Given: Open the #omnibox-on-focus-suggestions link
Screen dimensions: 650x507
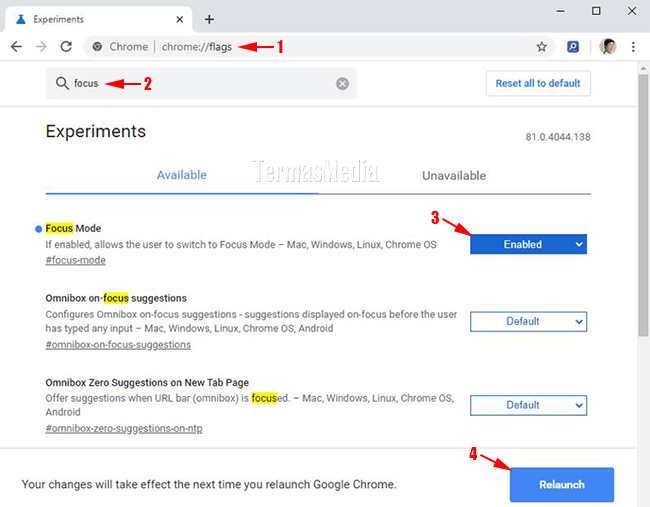Looking at the screenshot, I should click(x=118, y=344).
